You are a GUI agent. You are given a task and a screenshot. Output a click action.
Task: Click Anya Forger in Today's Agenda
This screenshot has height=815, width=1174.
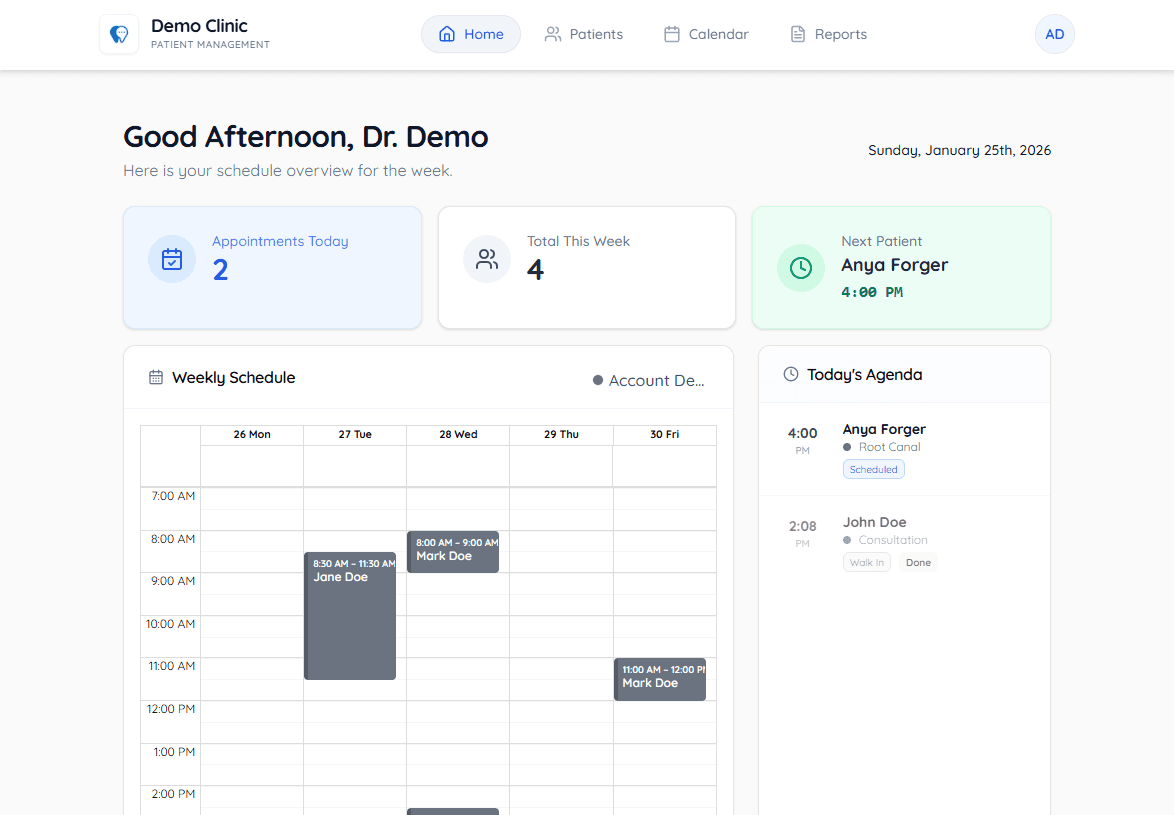pos(884,429)
